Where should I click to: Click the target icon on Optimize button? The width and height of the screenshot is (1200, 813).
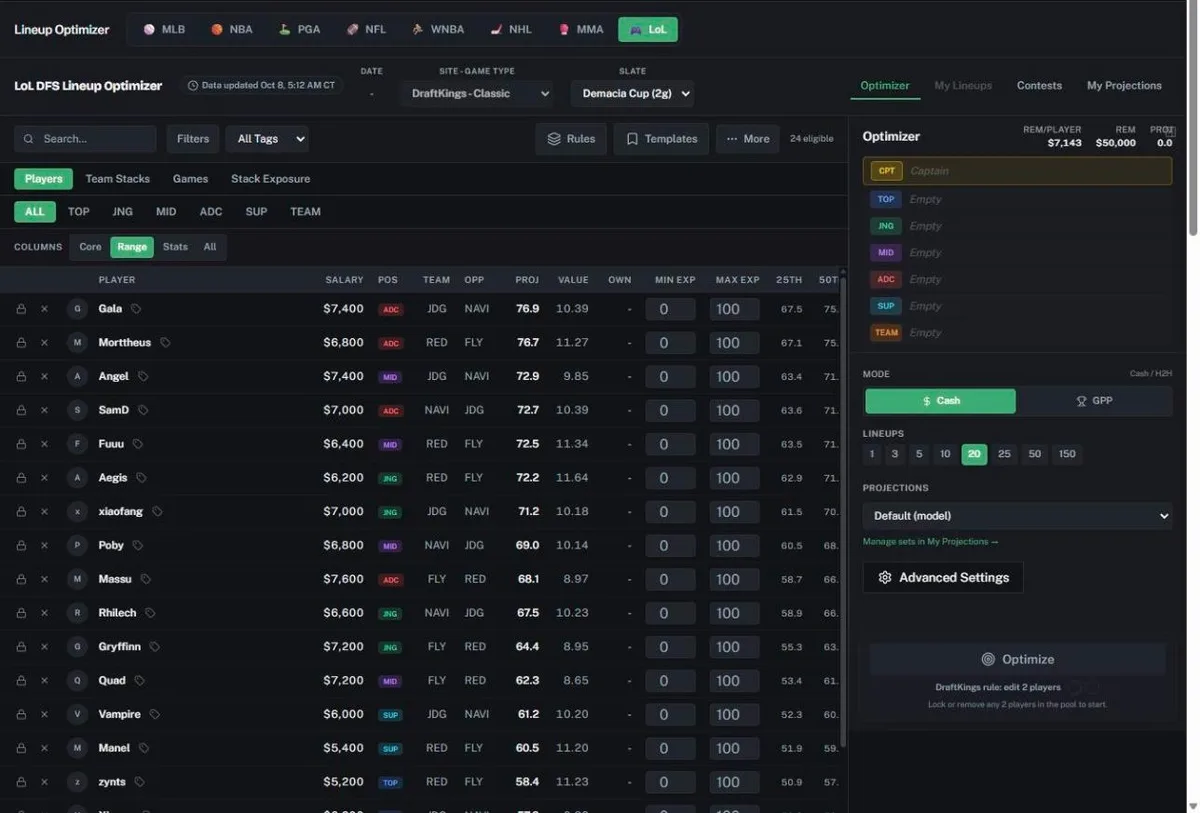tap(988, 660)
